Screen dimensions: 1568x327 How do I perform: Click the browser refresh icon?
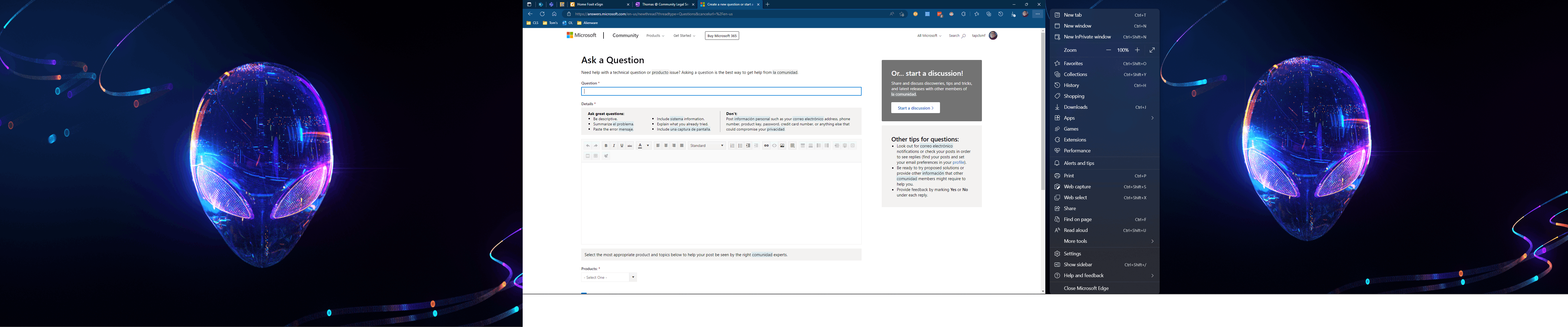pos(542,14)
